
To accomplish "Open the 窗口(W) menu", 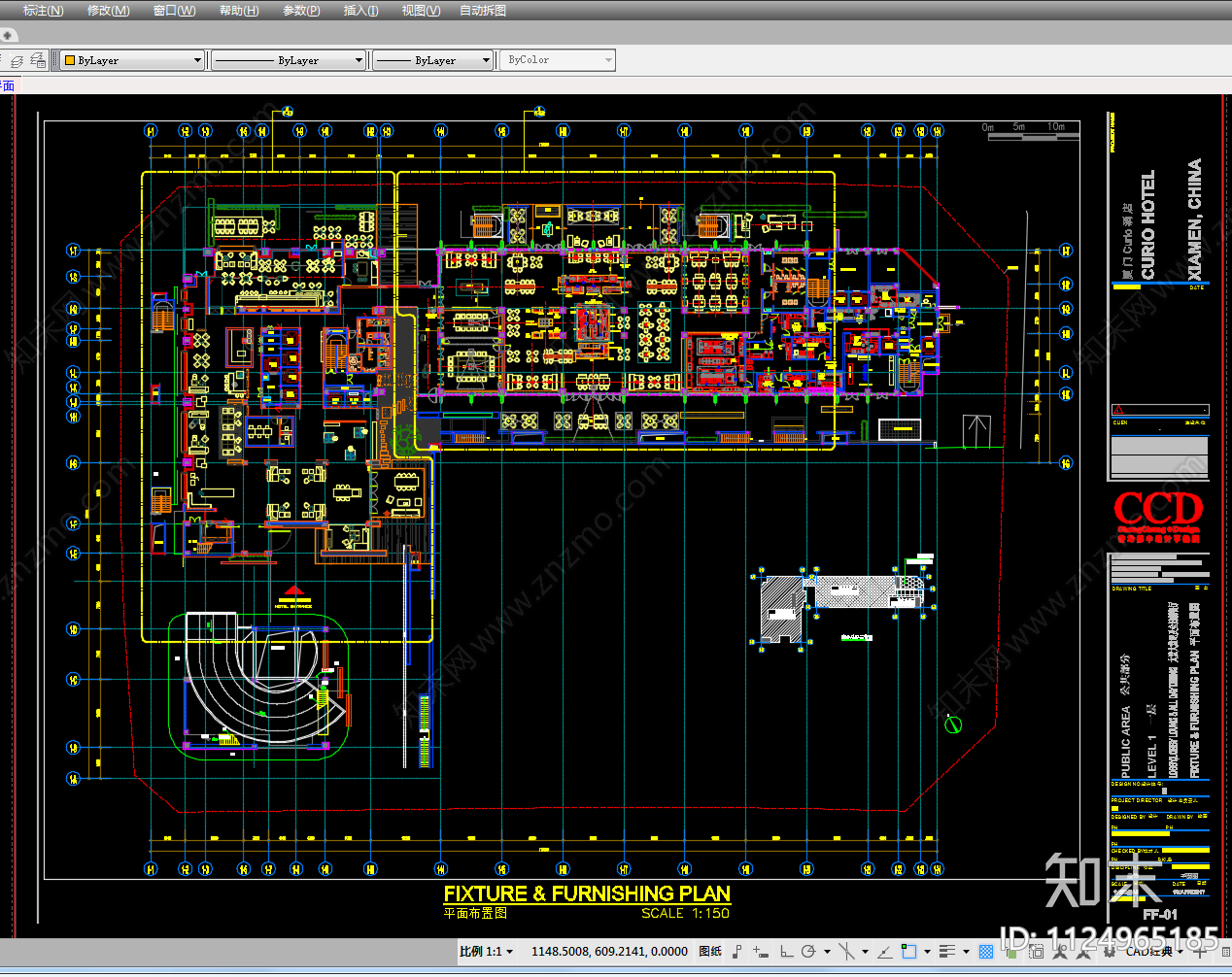I will click(174, 11).
